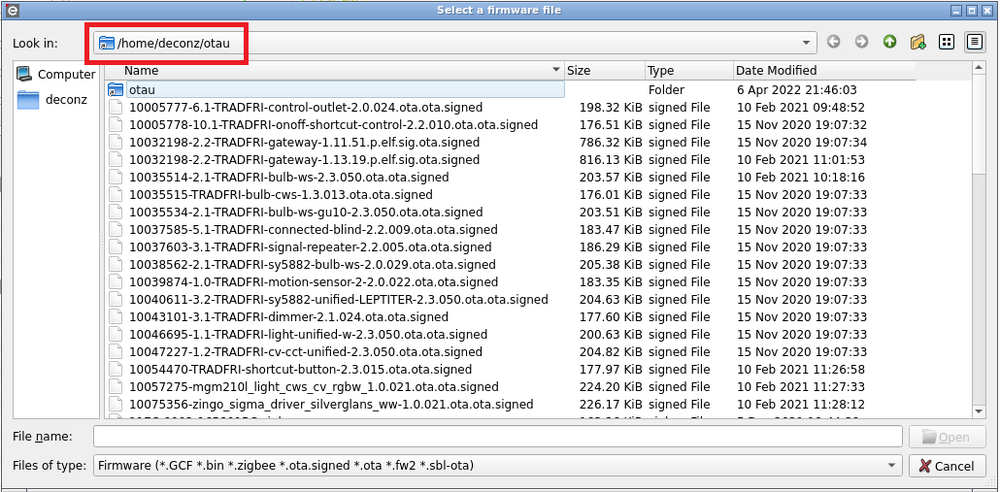Create a new folder icon

(917, 43)
